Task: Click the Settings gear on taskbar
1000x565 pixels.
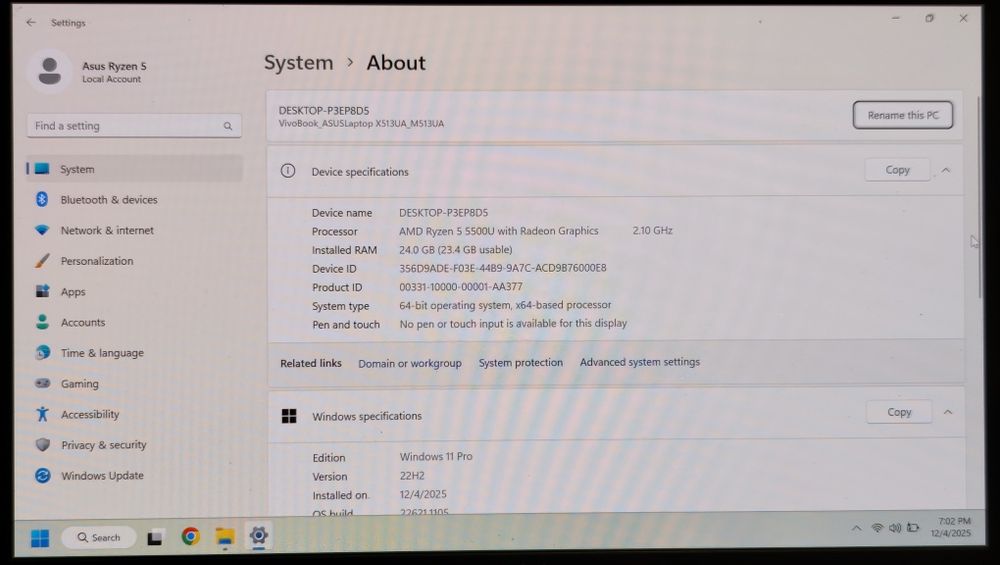Action: click(x=258, y=536)
